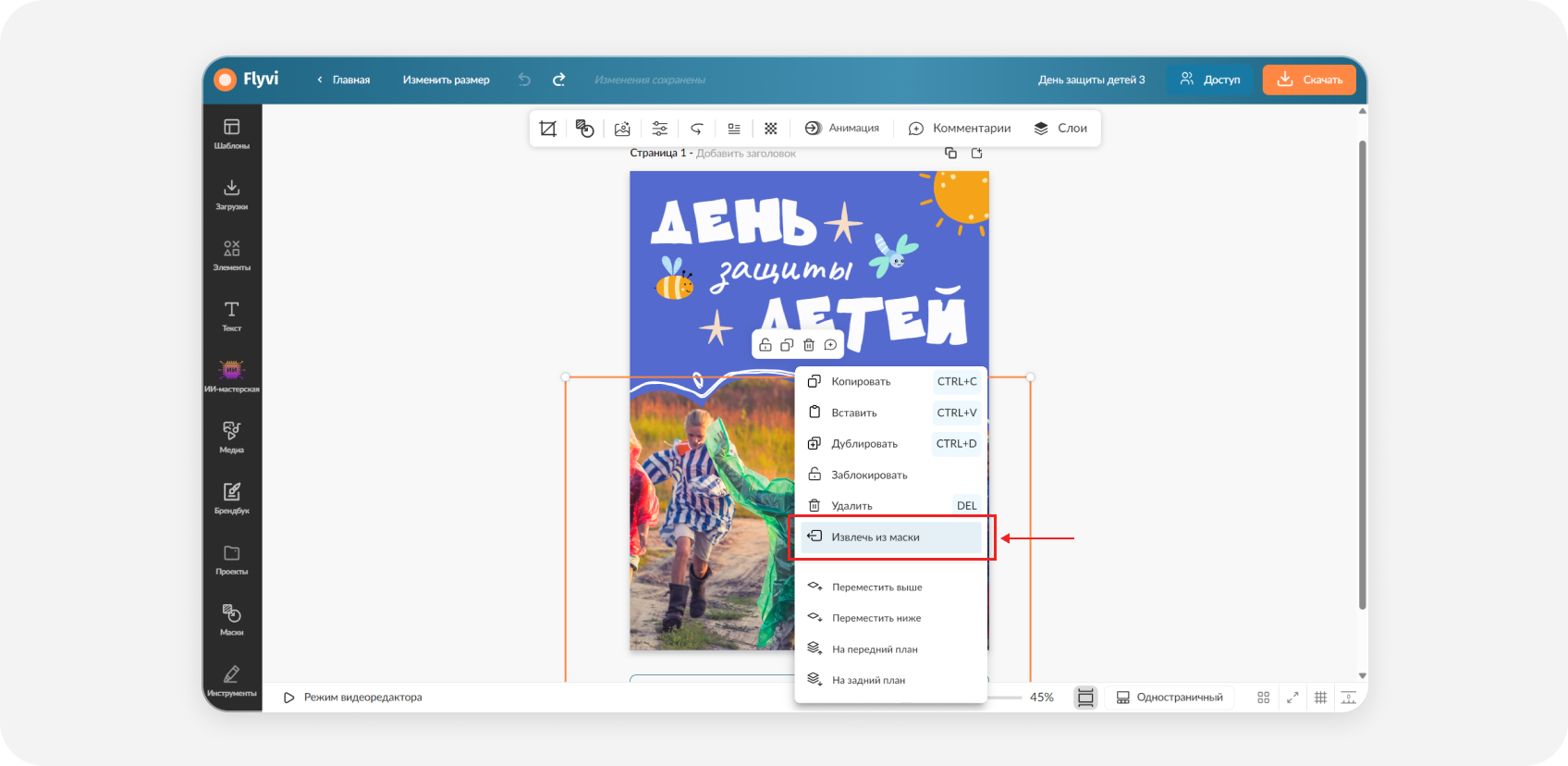1568x766 pixels.
Task: Switch to Одностраничный single-page mode
Action: tap(1170, 698)
